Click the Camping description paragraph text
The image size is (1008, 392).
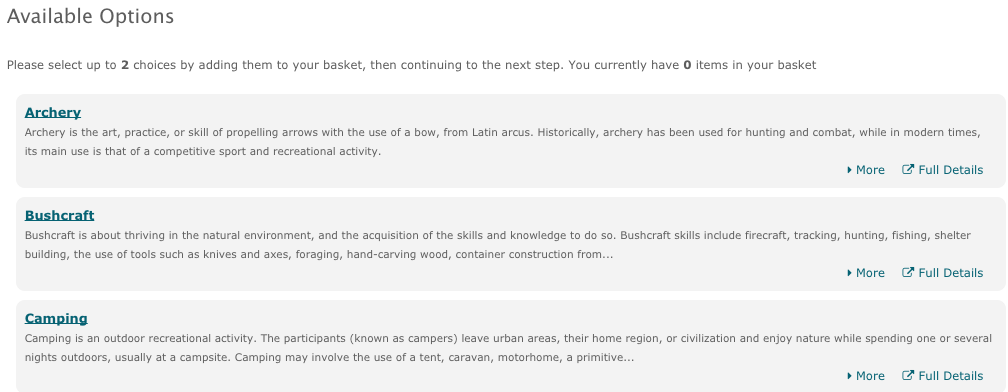[508, 348]
